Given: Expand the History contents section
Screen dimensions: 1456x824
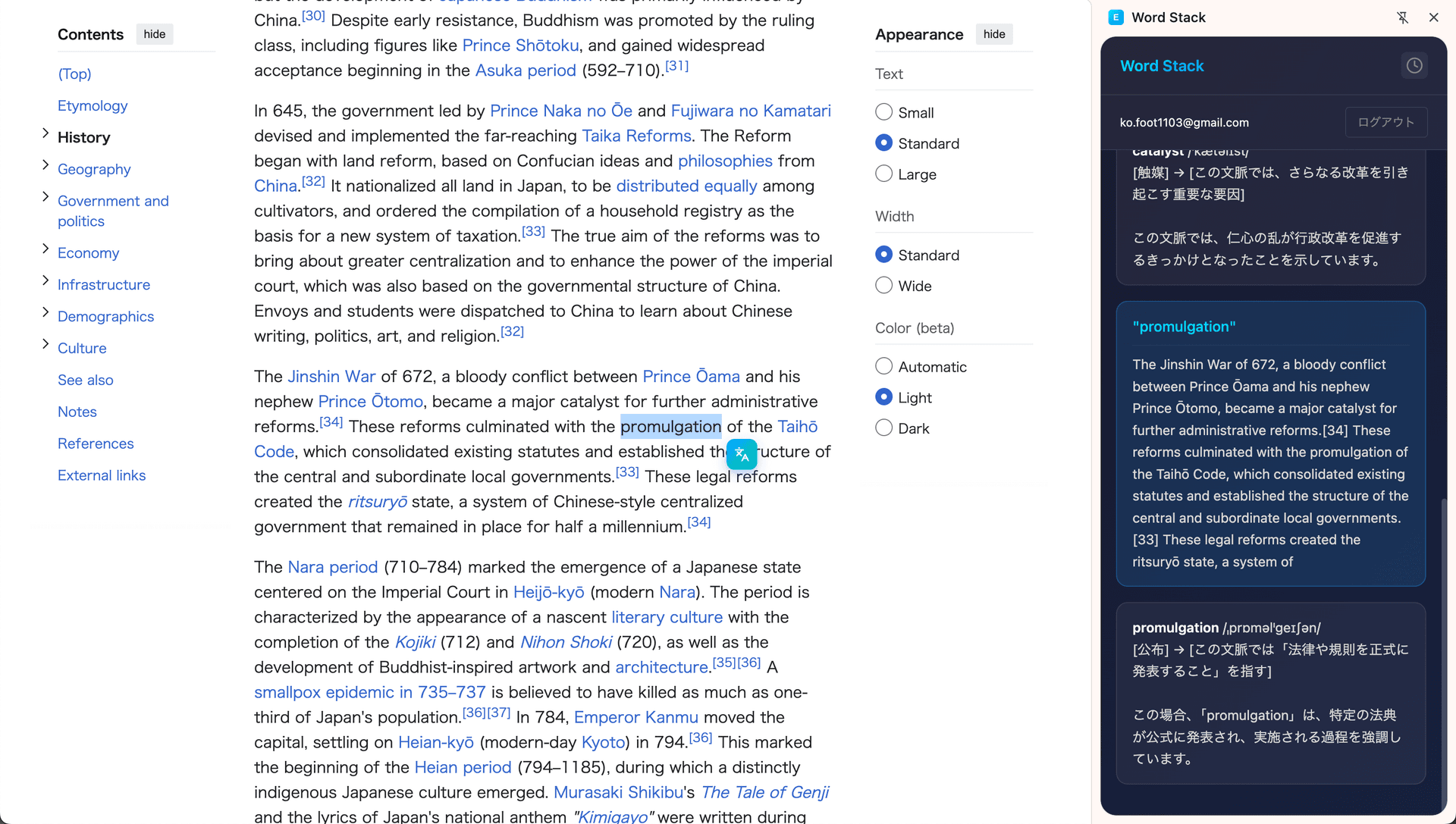Looking at the screenshot, I should (45, 134).
